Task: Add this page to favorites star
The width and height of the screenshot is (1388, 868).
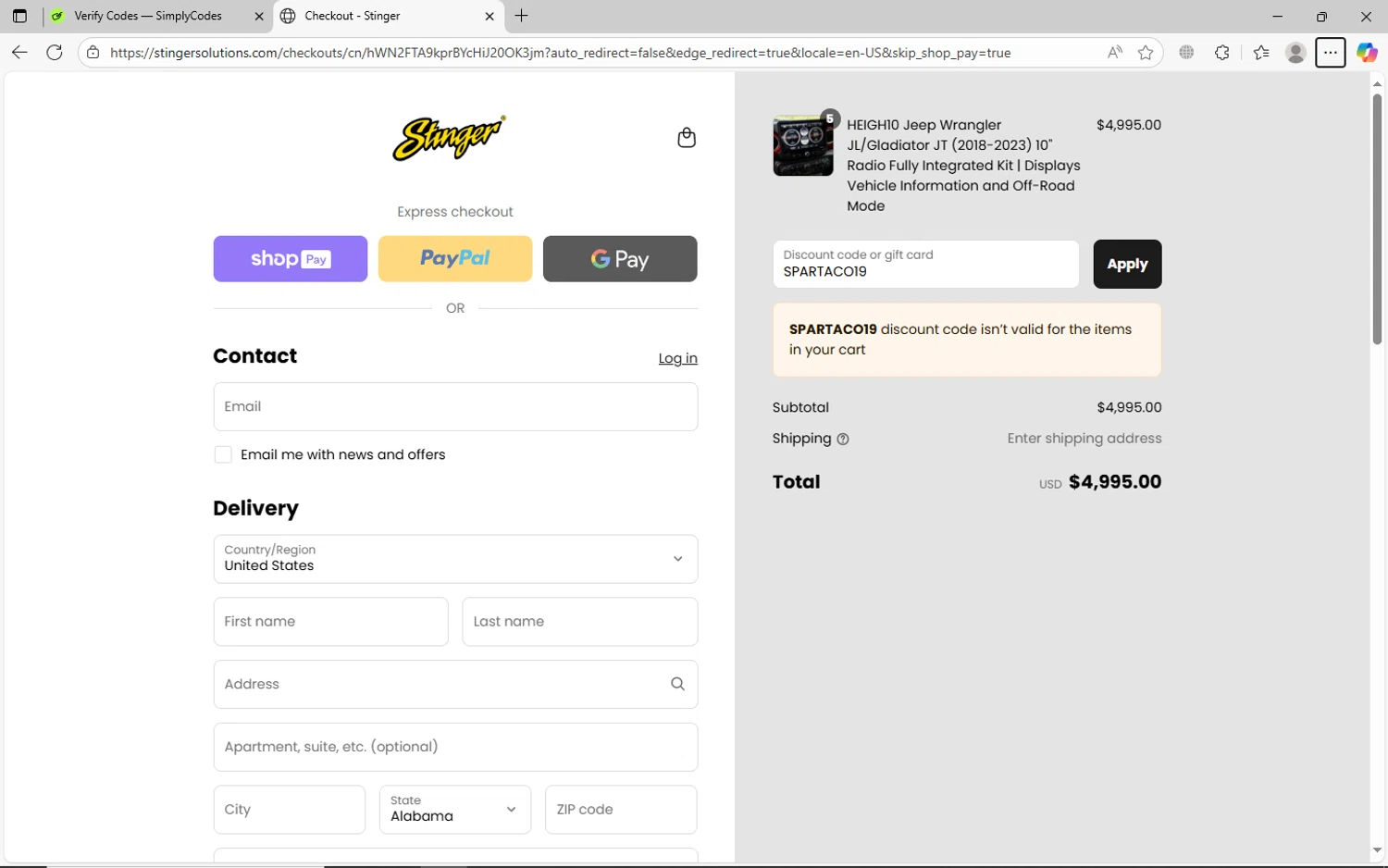Action: coord(1146,53)
